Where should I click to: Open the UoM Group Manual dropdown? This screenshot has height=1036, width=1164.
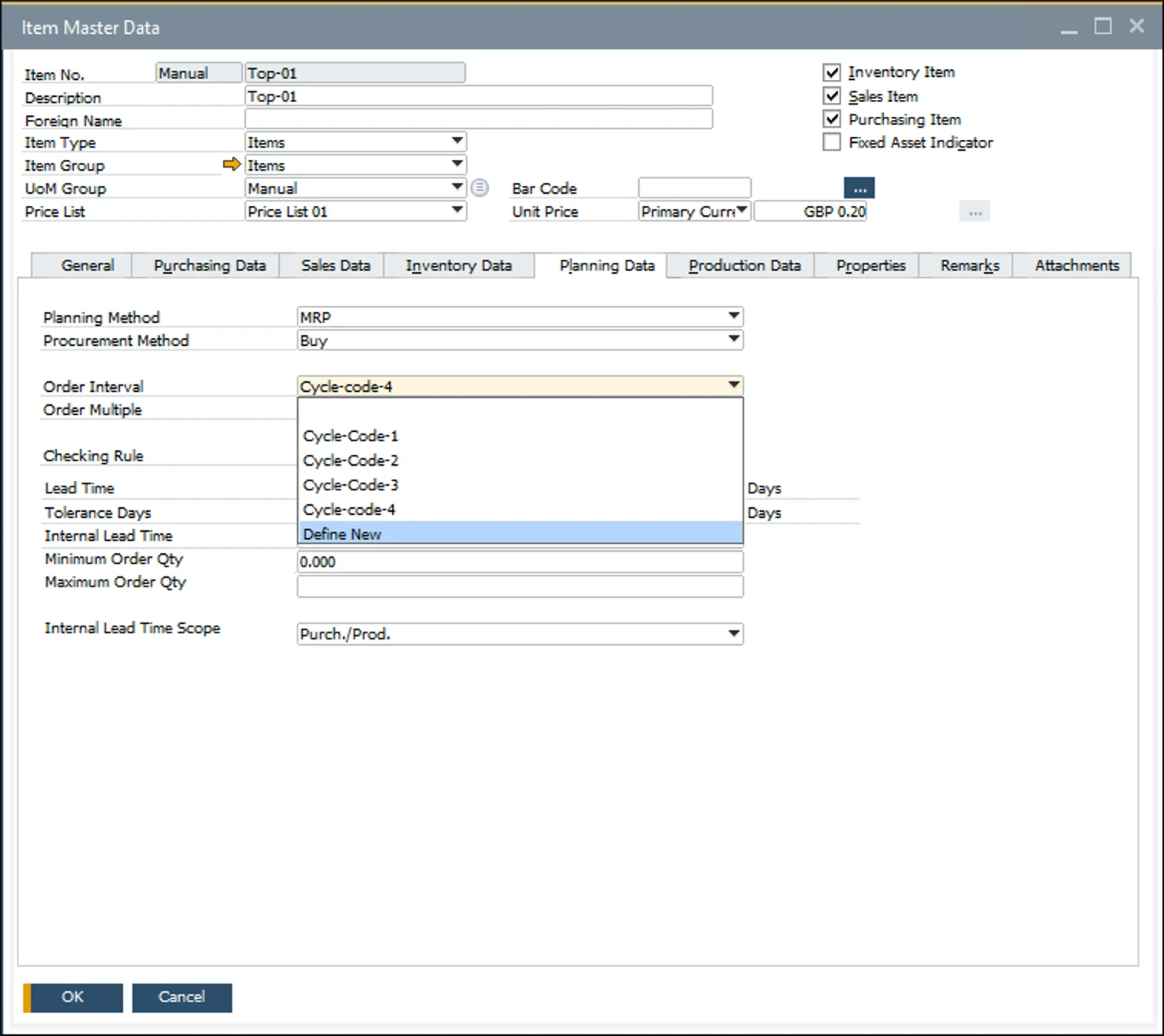[457, 188]
